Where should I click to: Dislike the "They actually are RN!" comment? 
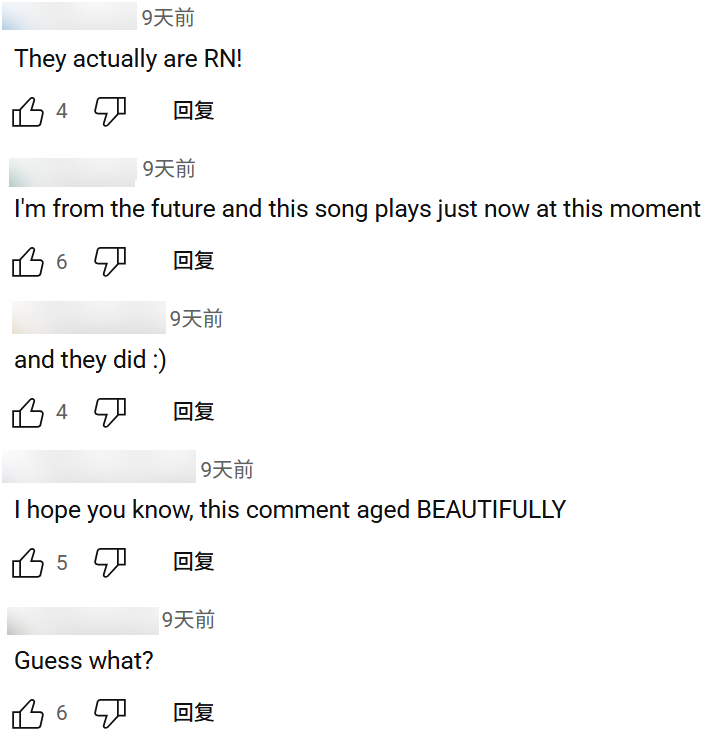[x=110, y=111]
